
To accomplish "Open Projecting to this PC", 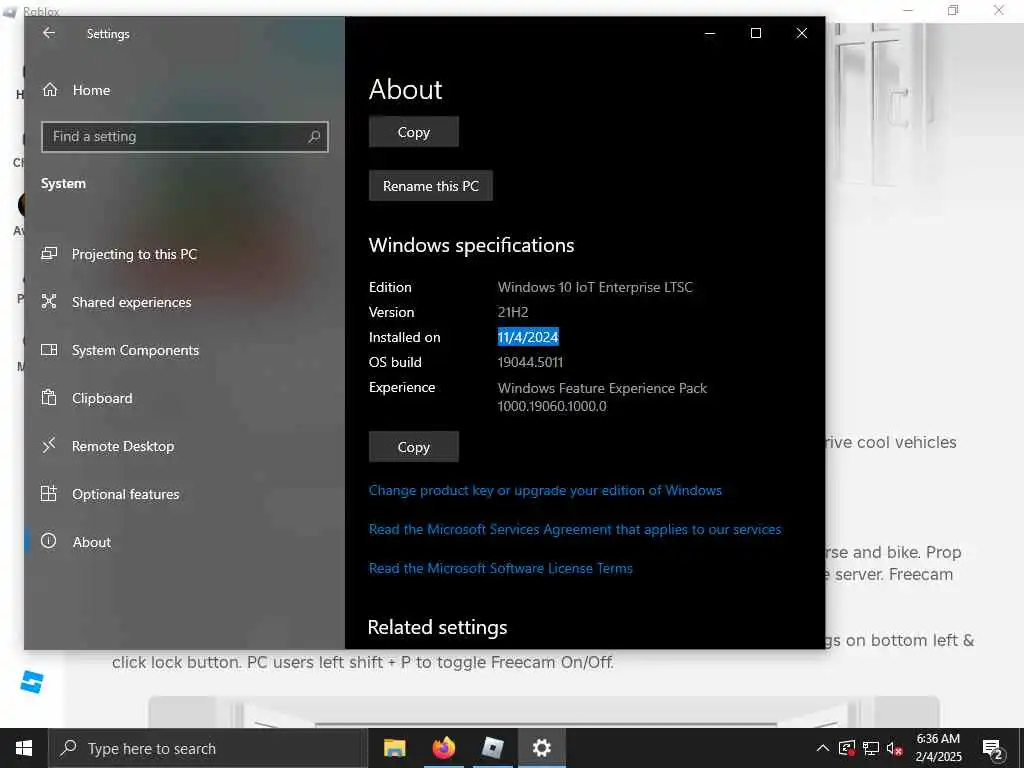I will coord(134,254).
